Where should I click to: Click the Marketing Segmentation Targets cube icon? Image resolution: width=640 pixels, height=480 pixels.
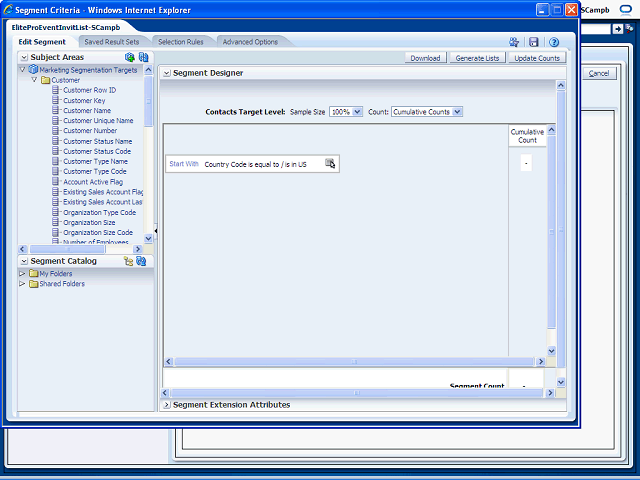coord(33,70)
